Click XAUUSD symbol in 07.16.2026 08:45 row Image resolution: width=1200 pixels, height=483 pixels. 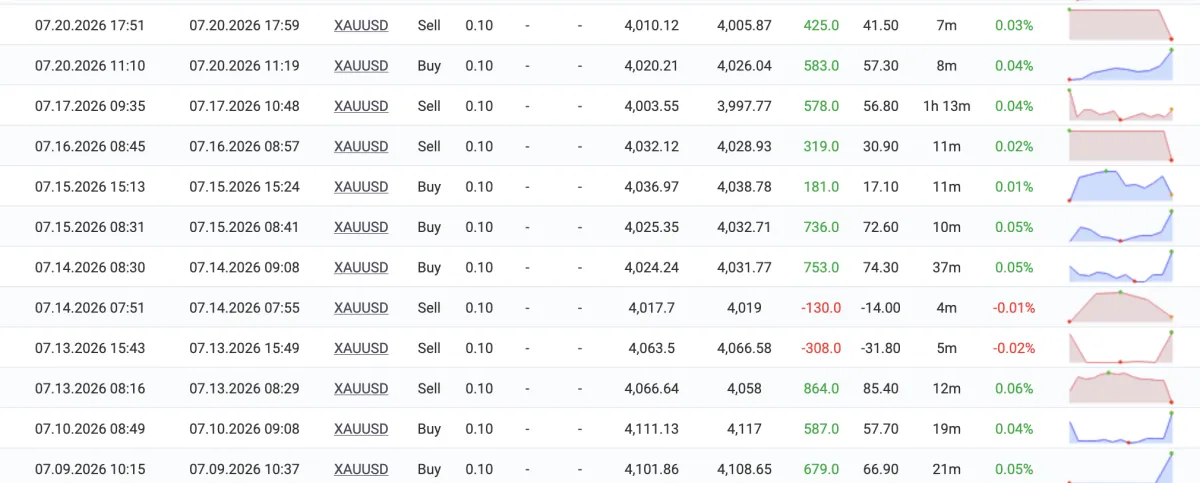(361, 146)
